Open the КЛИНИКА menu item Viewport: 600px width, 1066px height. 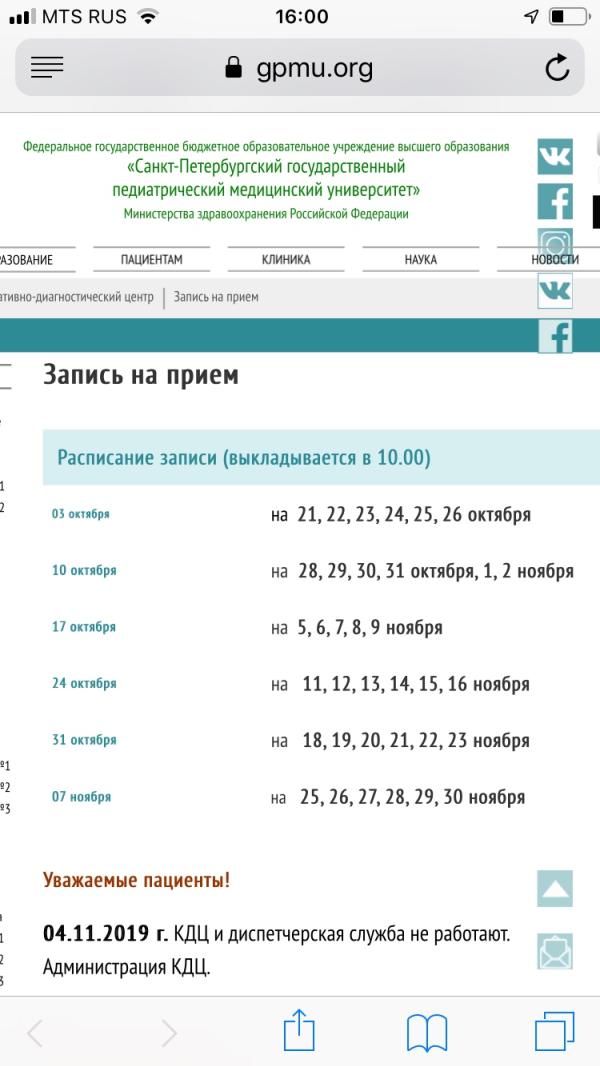286,260
